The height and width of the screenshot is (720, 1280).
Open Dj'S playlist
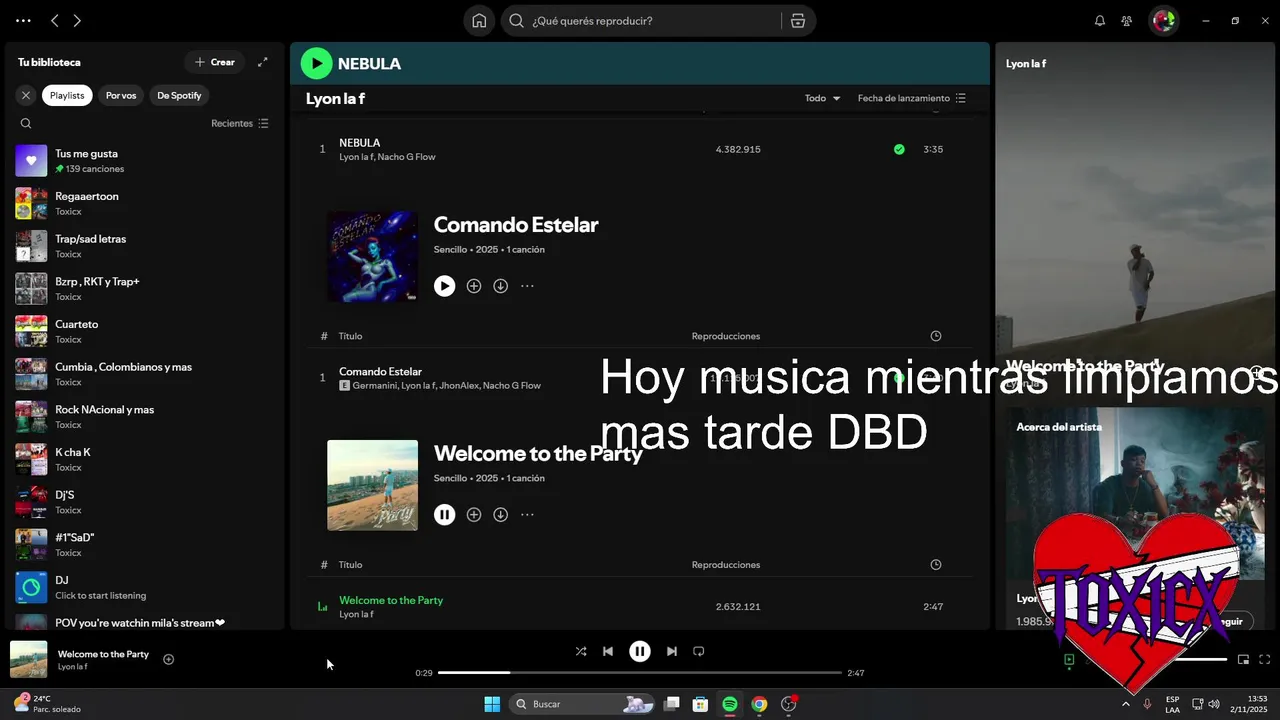pos(145,502)
